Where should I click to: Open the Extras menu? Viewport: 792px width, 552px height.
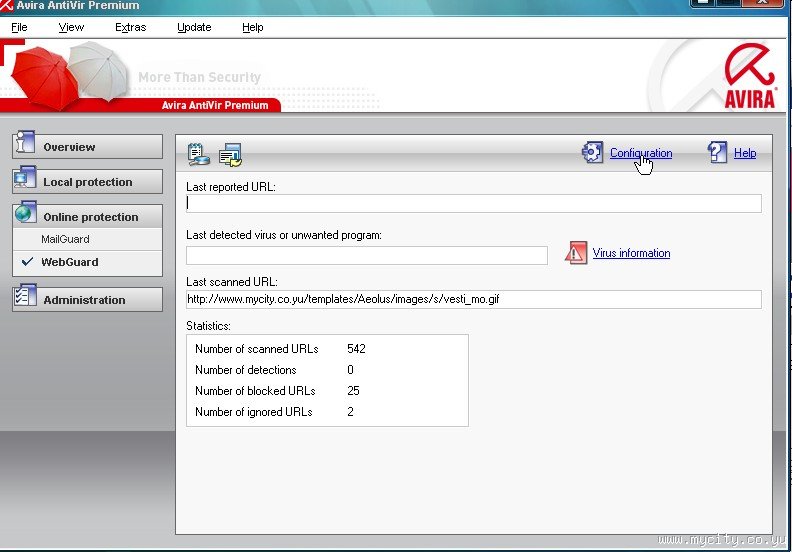click(130, 27)
